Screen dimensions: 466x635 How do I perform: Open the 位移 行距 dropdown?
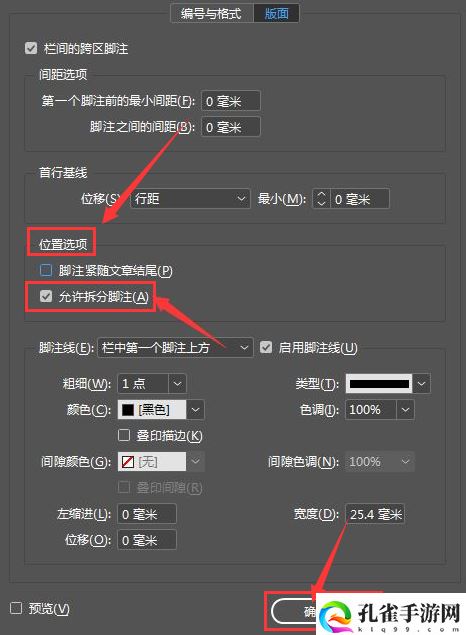click(190, 199)
